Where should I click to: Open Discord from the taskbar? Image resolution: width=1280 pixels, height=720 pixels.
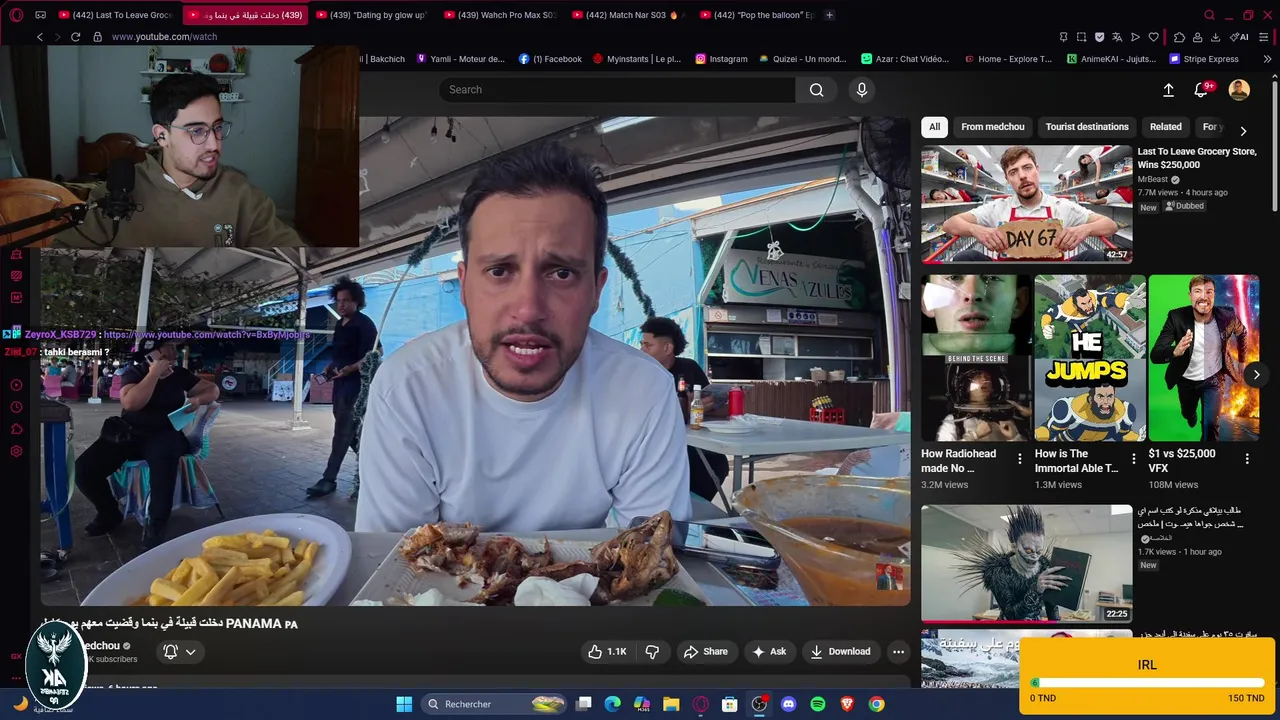coord(788,704)
